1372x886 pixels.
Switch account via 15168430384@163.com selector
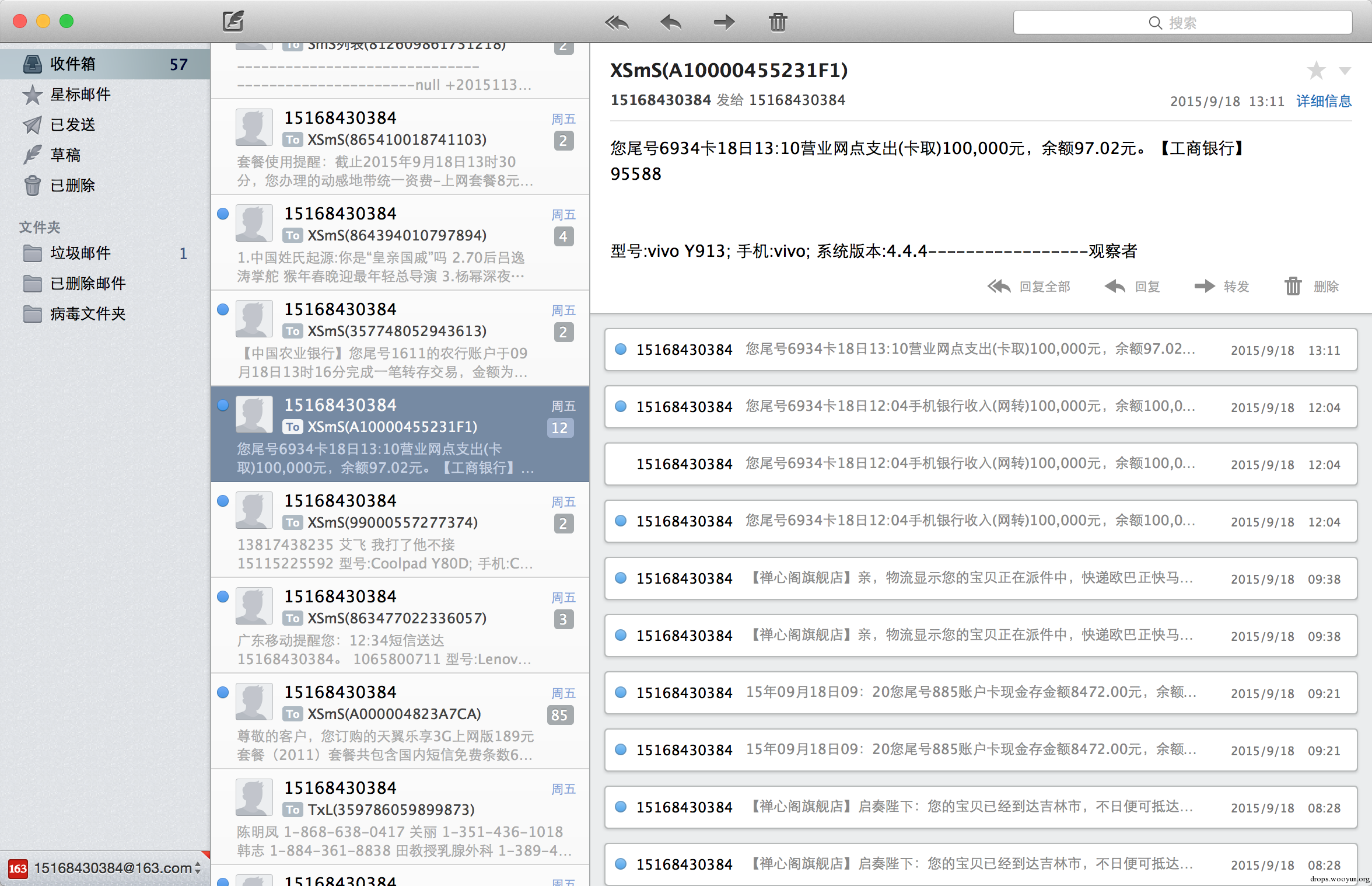pyautogui.click(x=118, y=868)
